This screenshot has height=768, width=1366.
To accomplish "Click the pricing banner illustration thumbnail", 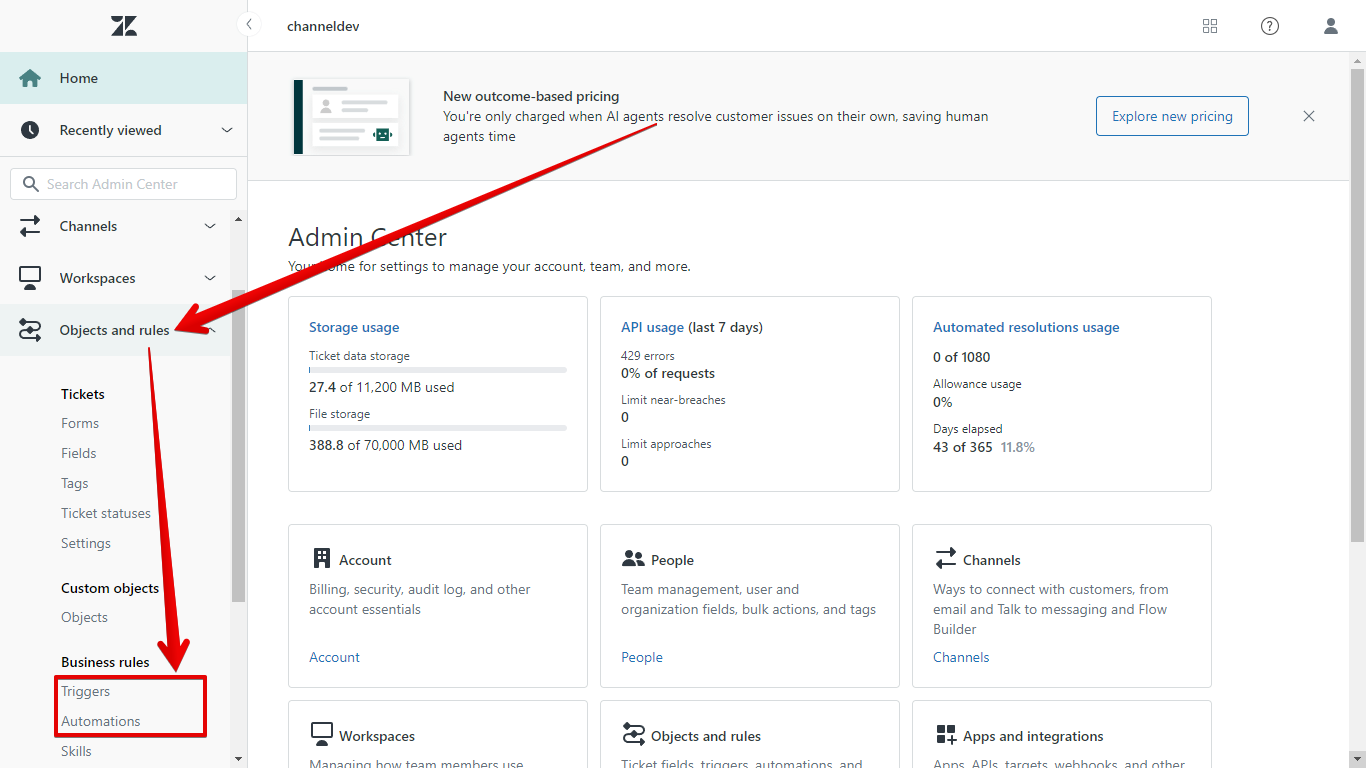I will coord(351,117).
